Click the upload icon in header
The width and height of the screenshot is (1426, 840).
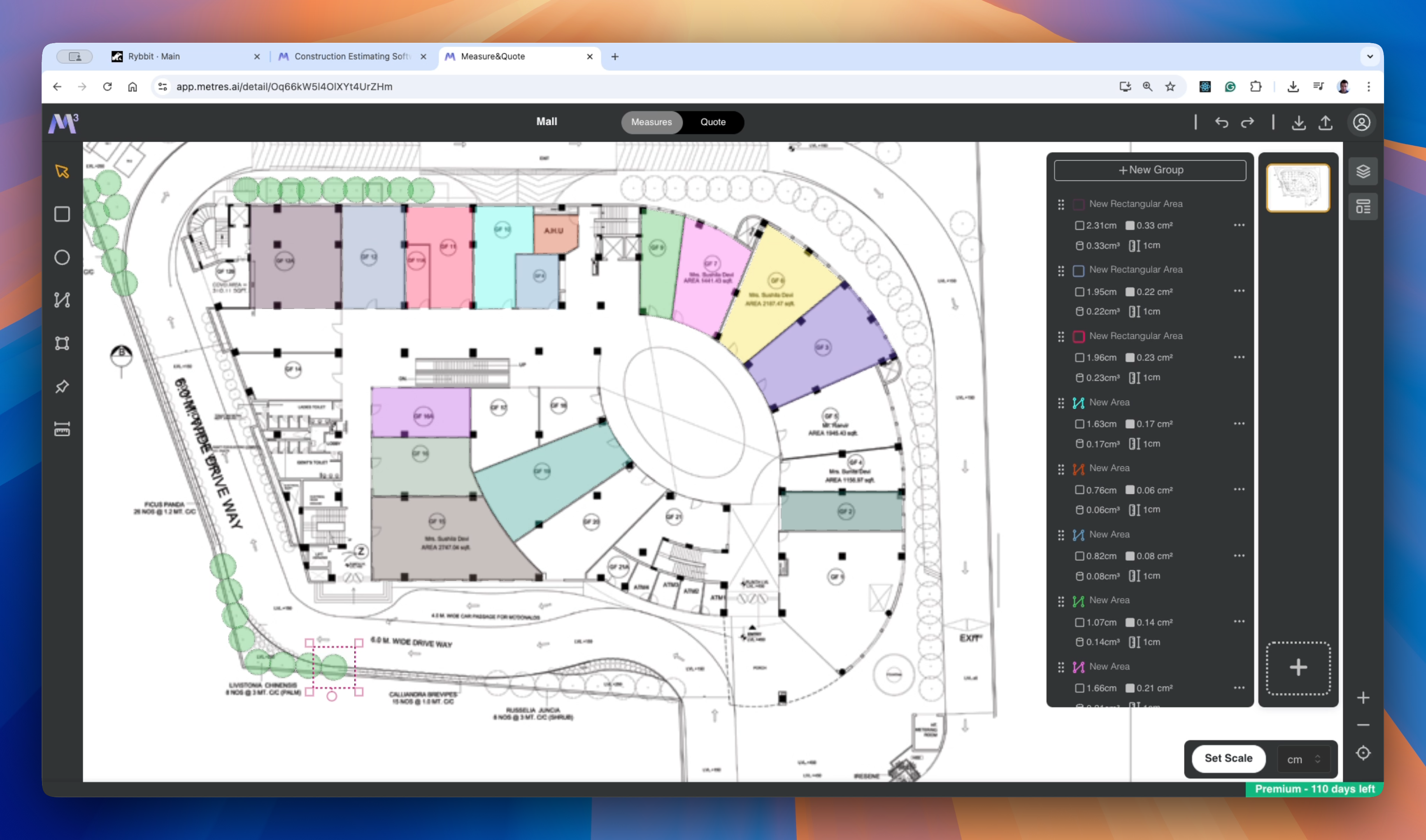pos(1325,122)
